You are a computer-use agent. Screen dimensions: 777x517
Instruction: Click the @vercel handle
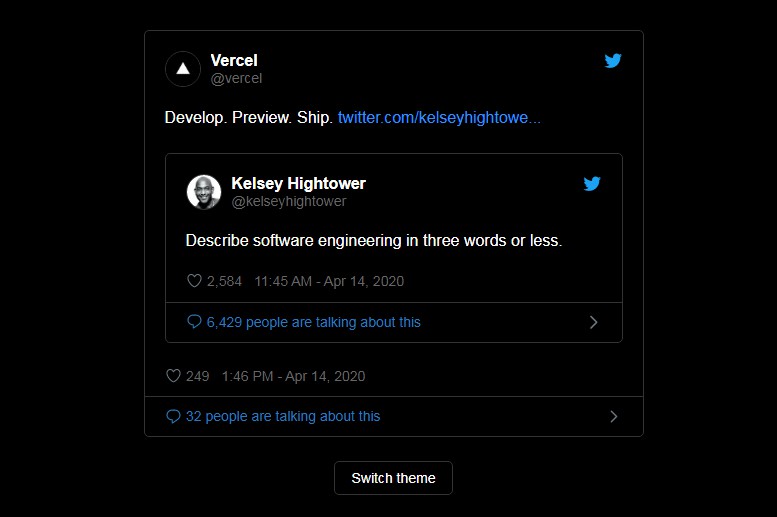(236, 78)
